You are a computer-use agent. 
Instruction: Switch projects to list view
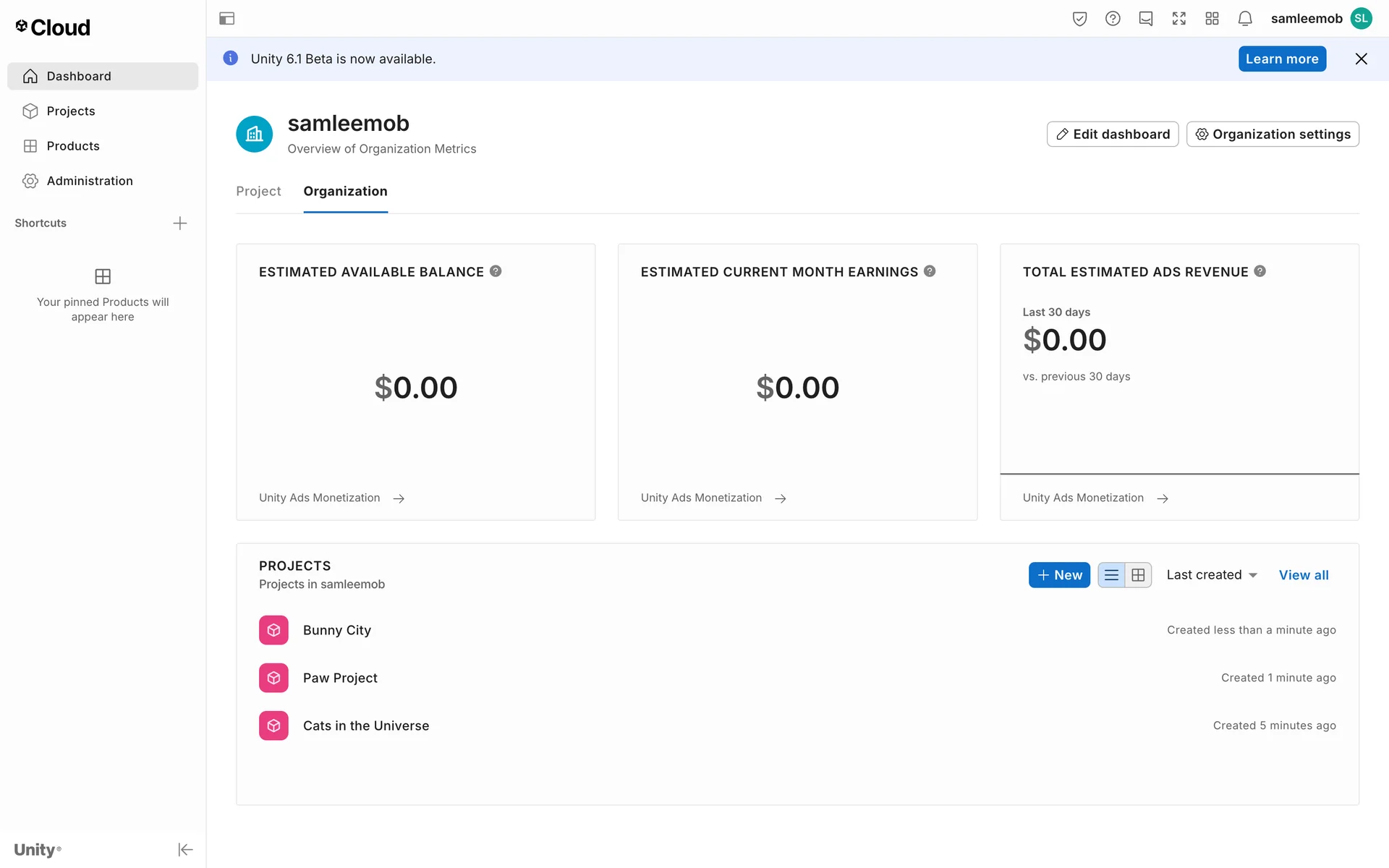tap(1111, 575)
